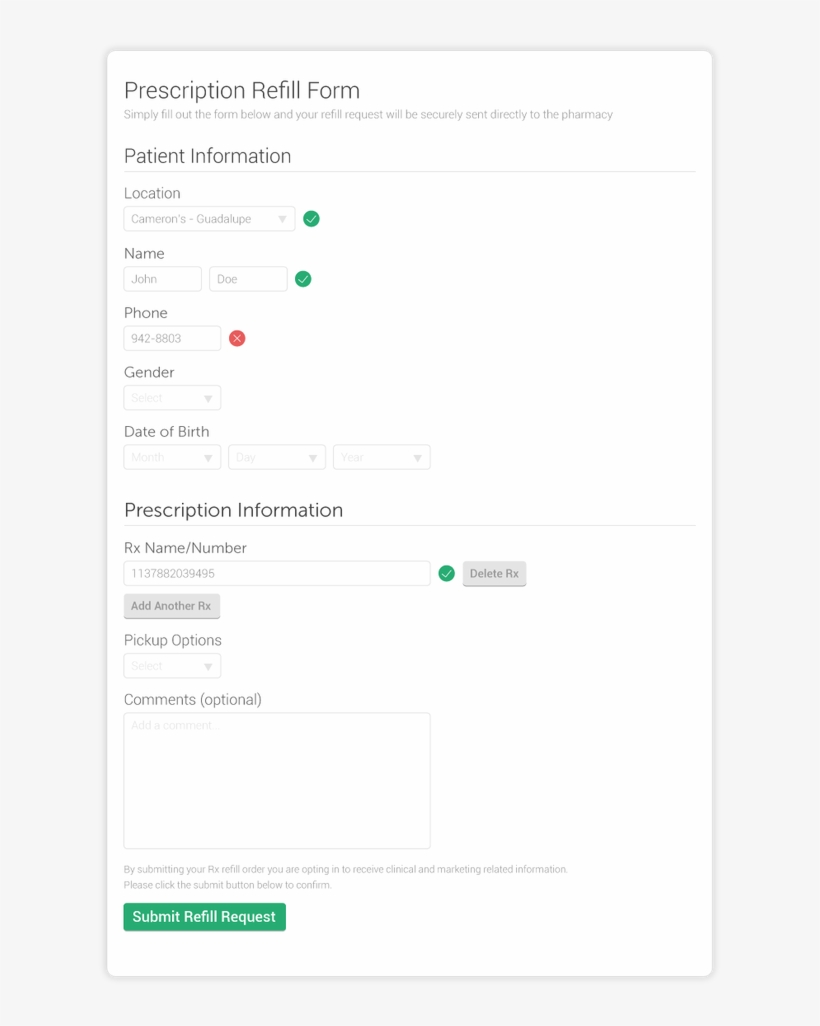The width and height of the screenshot is (820, 1026).
Task: Click the arrow on Pickup Options dropdown
Action: (x=208, y=667)
